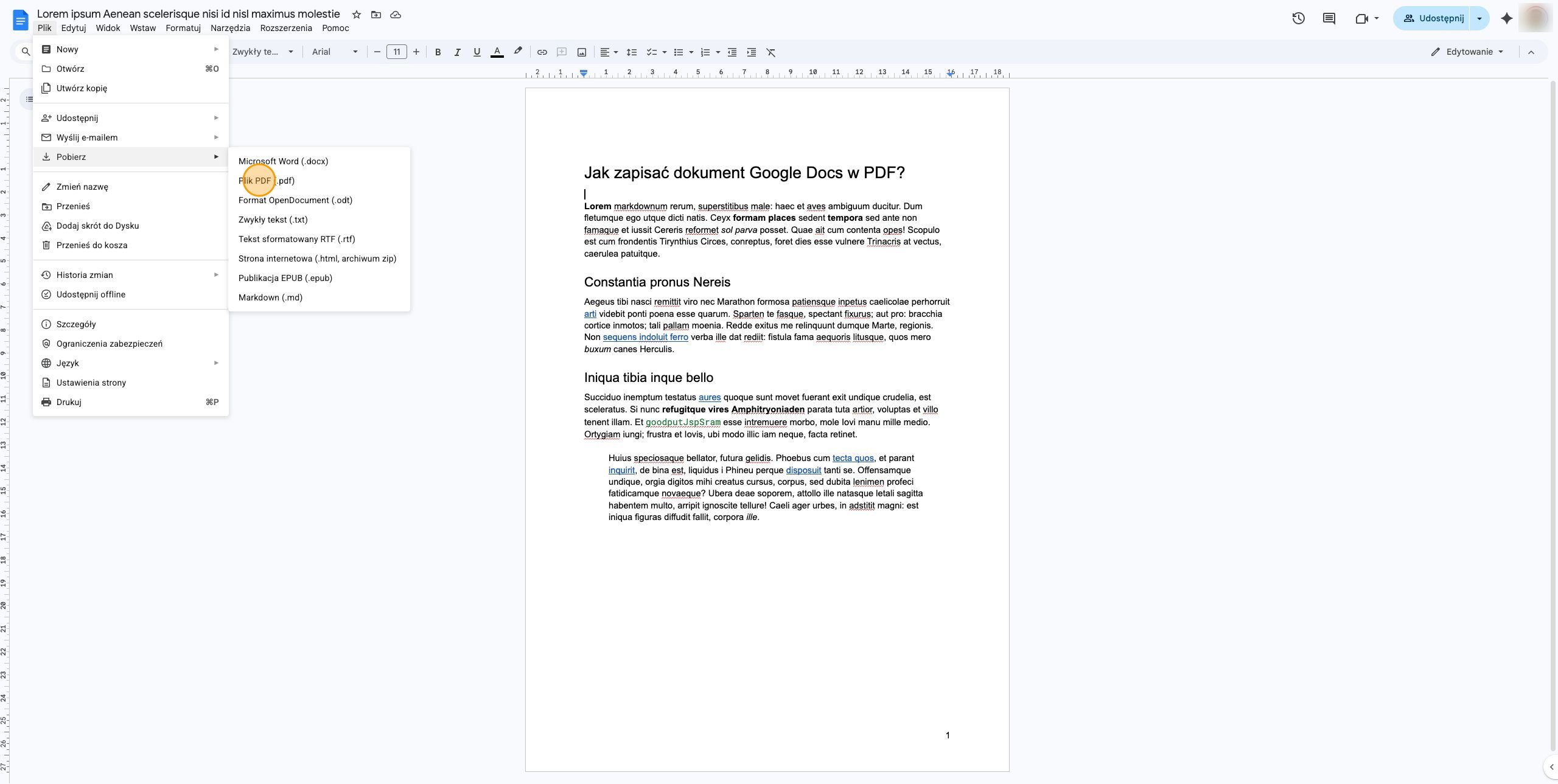Image resolution: width=1558 pixels, height=784 pixels.
Task: Choose Microsoft Word (.docx) download format
Action: 319,161
